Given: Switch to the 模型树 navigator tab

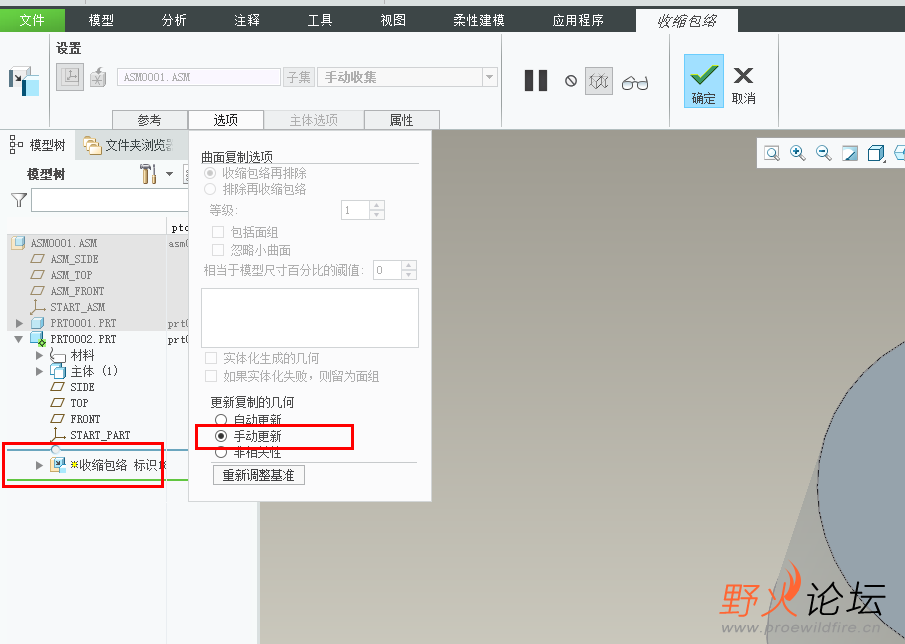Looking at the screenshot, I should coord(38,145).
